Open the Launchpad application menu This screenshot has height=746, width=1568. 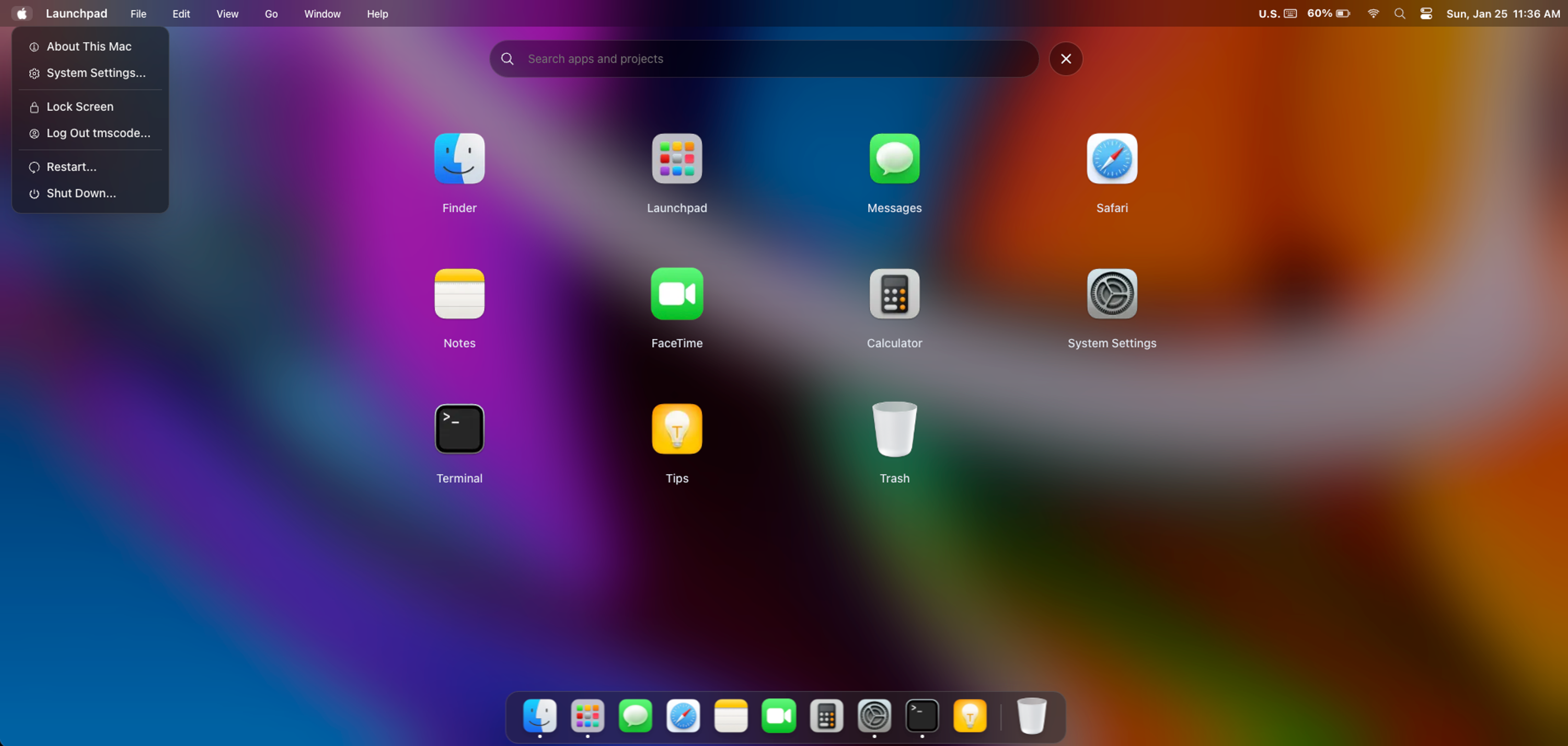pos(76,14)
